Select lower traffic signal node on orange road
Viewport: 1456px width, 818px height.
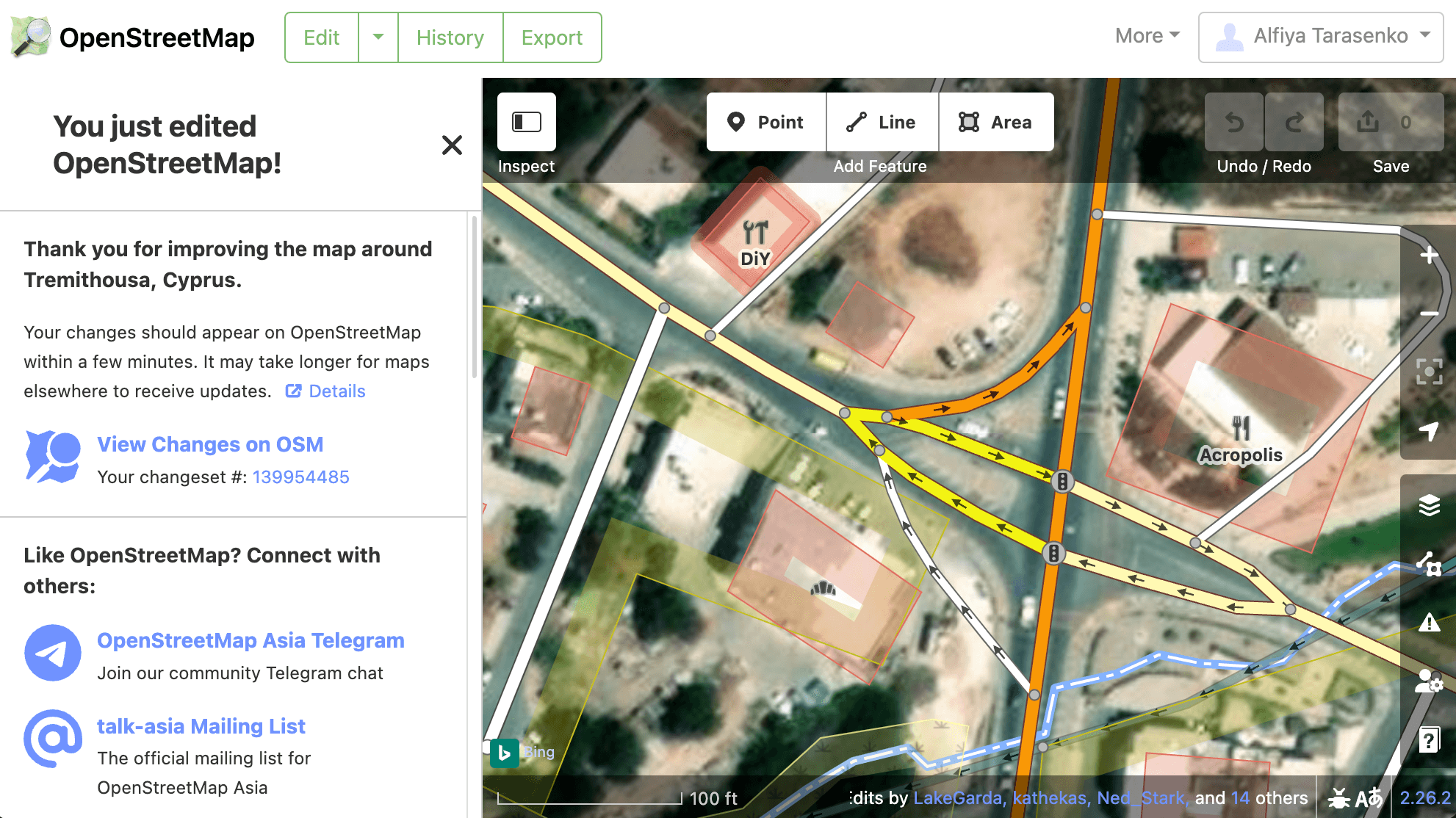pyautogui.click(x=1053, y=553)
